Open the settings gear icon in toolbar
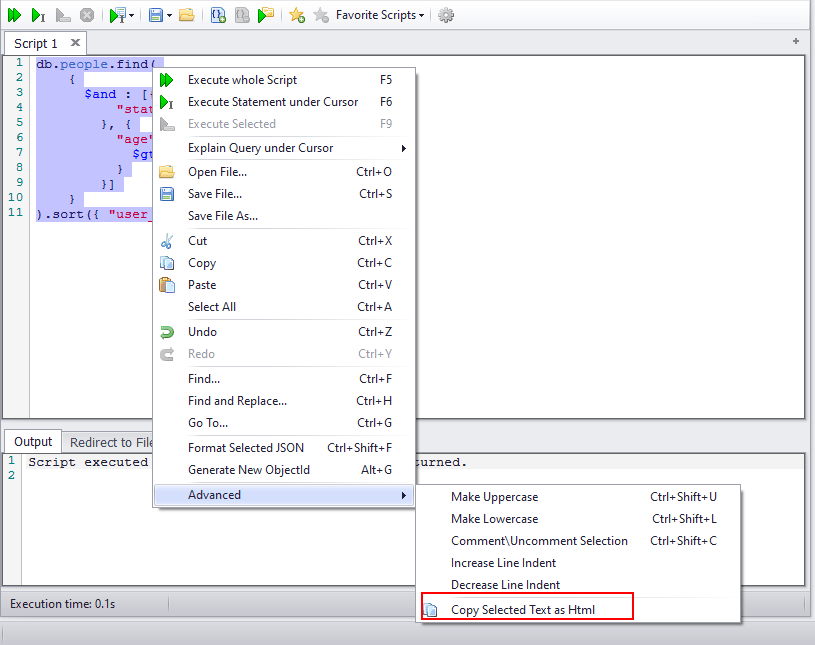 point(446,15)
